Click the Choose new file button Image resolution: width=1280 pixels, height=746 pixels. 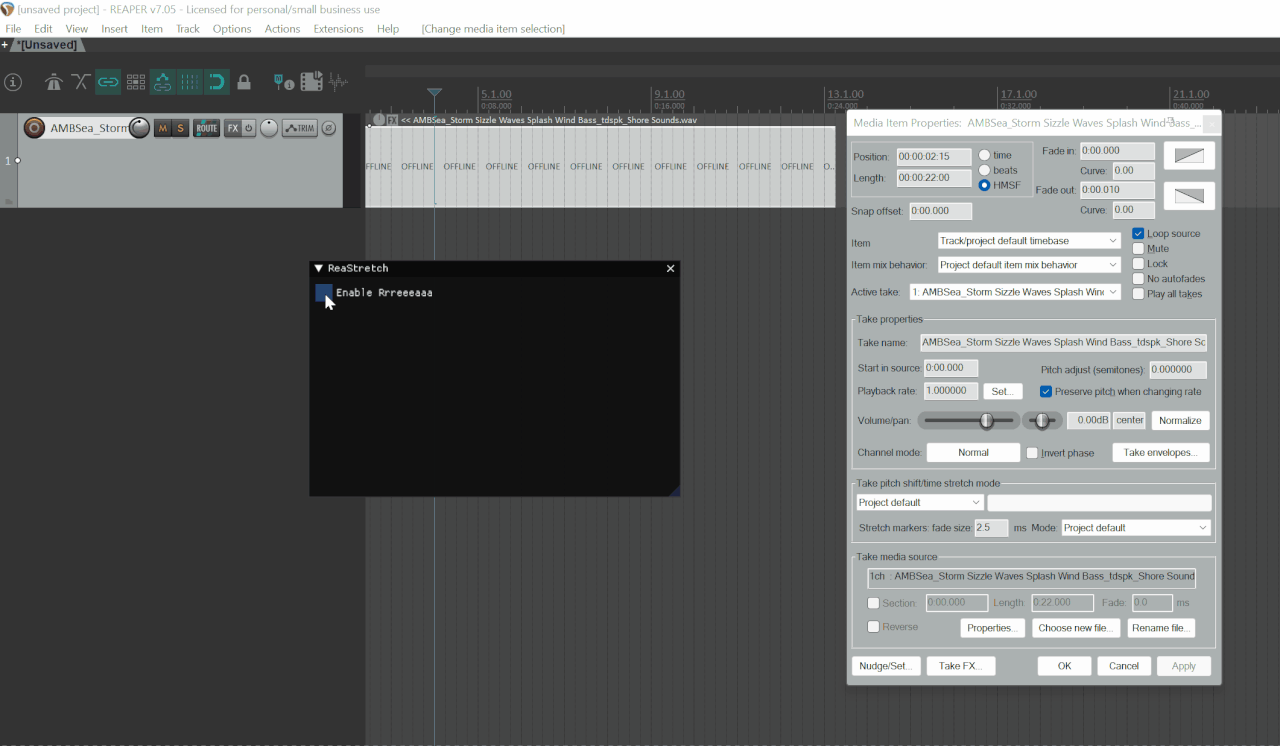(x=1075, y=628)
